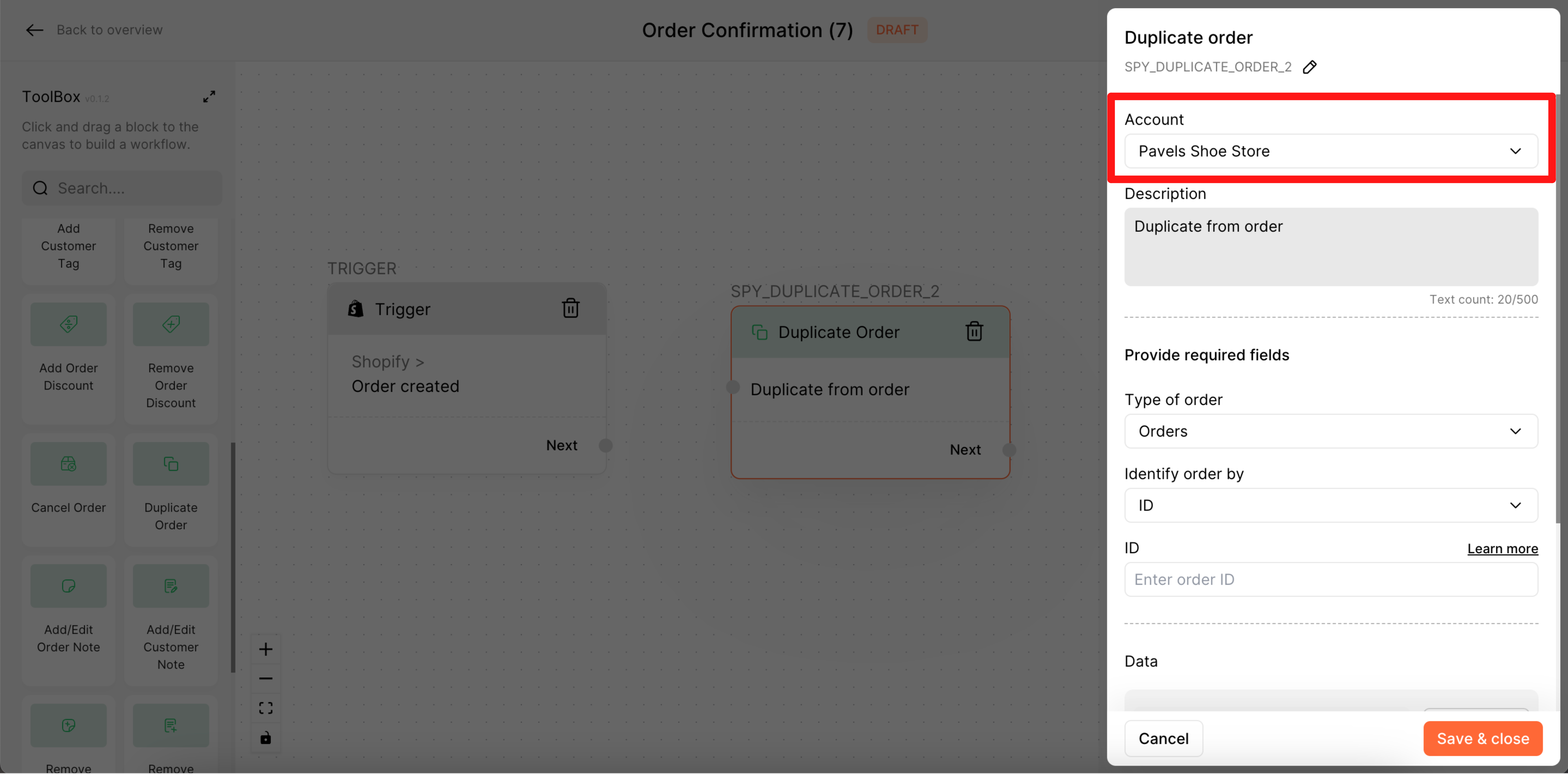
Task: Click the Cancel button
Action: coord(1163,739)
